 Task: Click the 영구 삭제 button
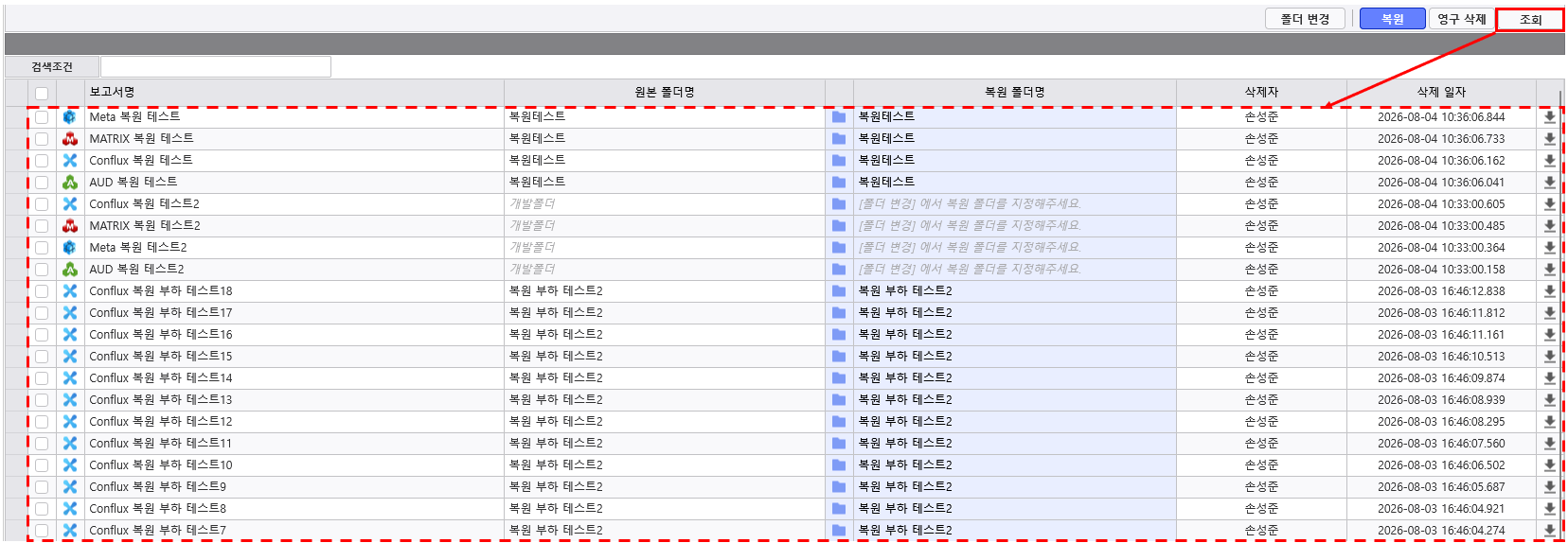pyautogui.click(x=1461, y=19)
